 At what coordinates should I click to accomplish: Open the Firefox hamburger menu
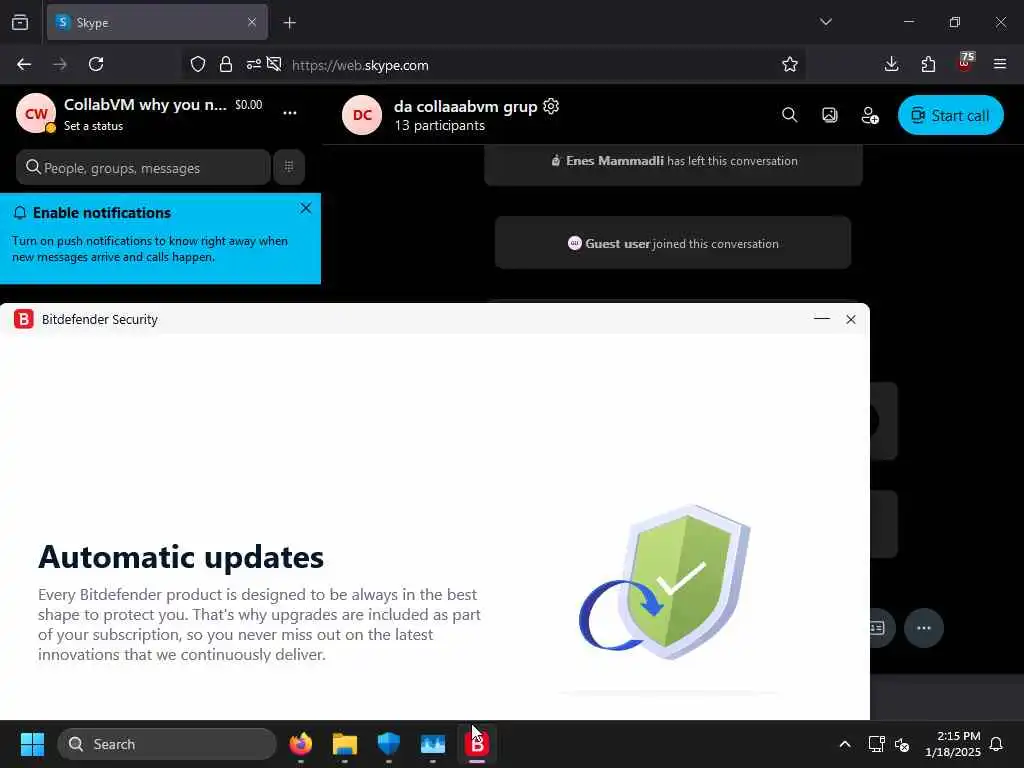point(1000,64)
